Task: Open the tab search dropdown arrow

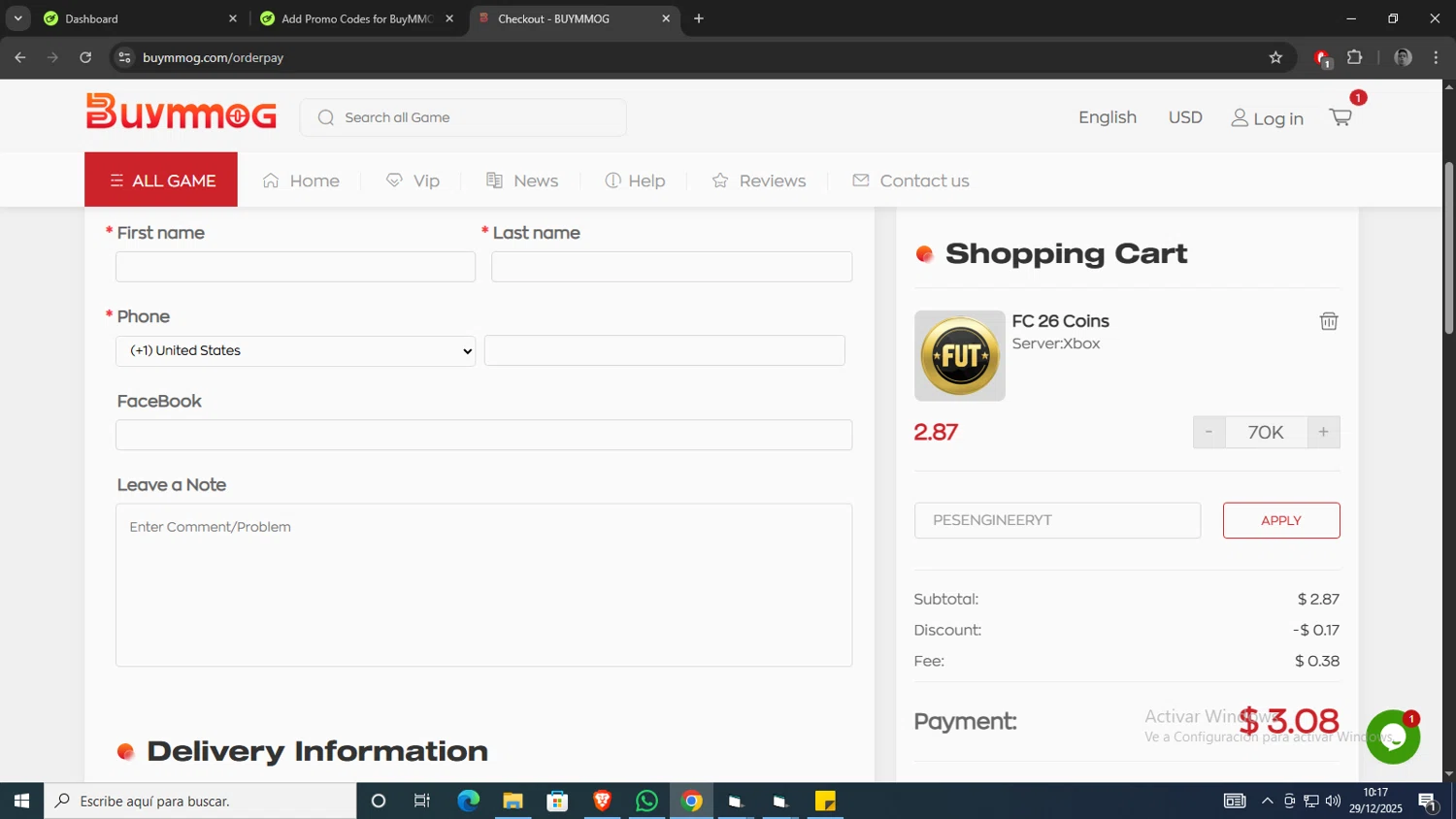Action: (x=17, y=18)
